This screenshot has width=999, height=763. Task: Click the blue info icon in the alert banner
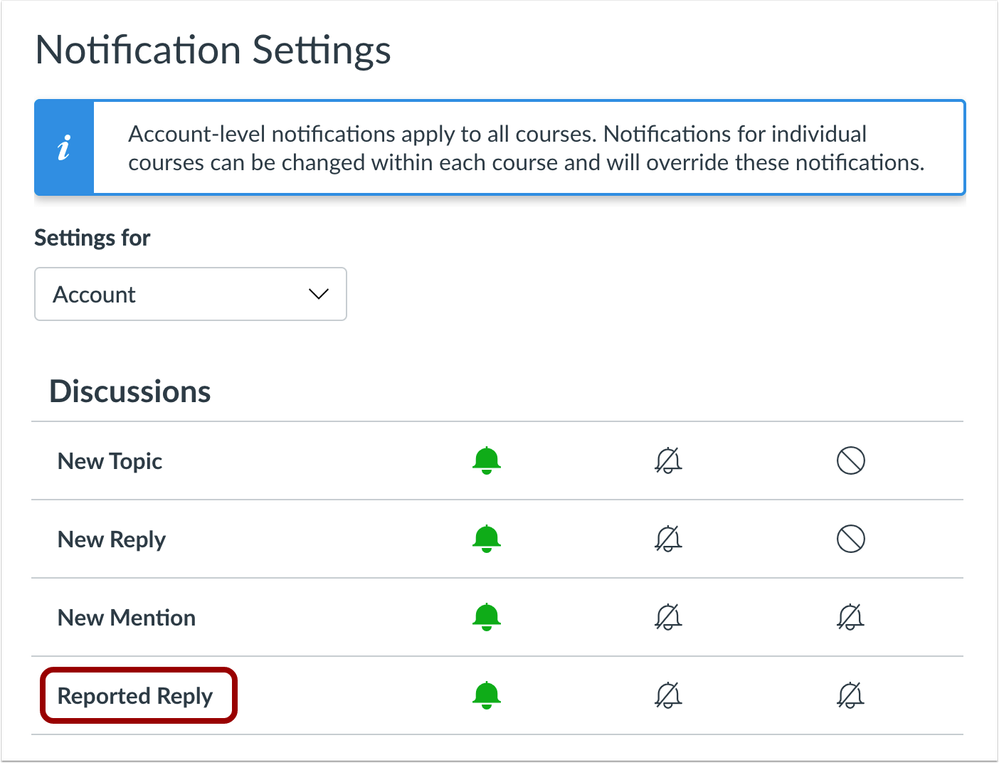64,147
